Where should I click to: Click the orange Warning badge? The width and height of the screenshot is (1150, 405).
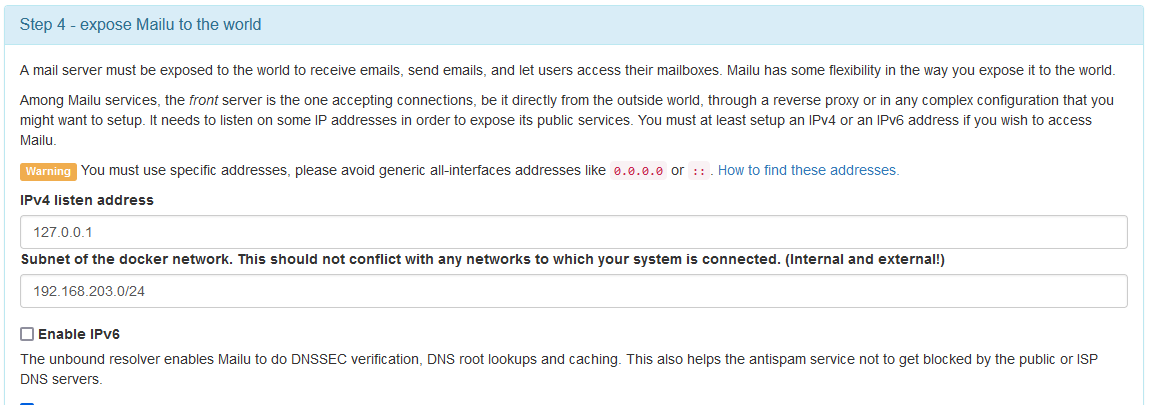click(48, 171)
